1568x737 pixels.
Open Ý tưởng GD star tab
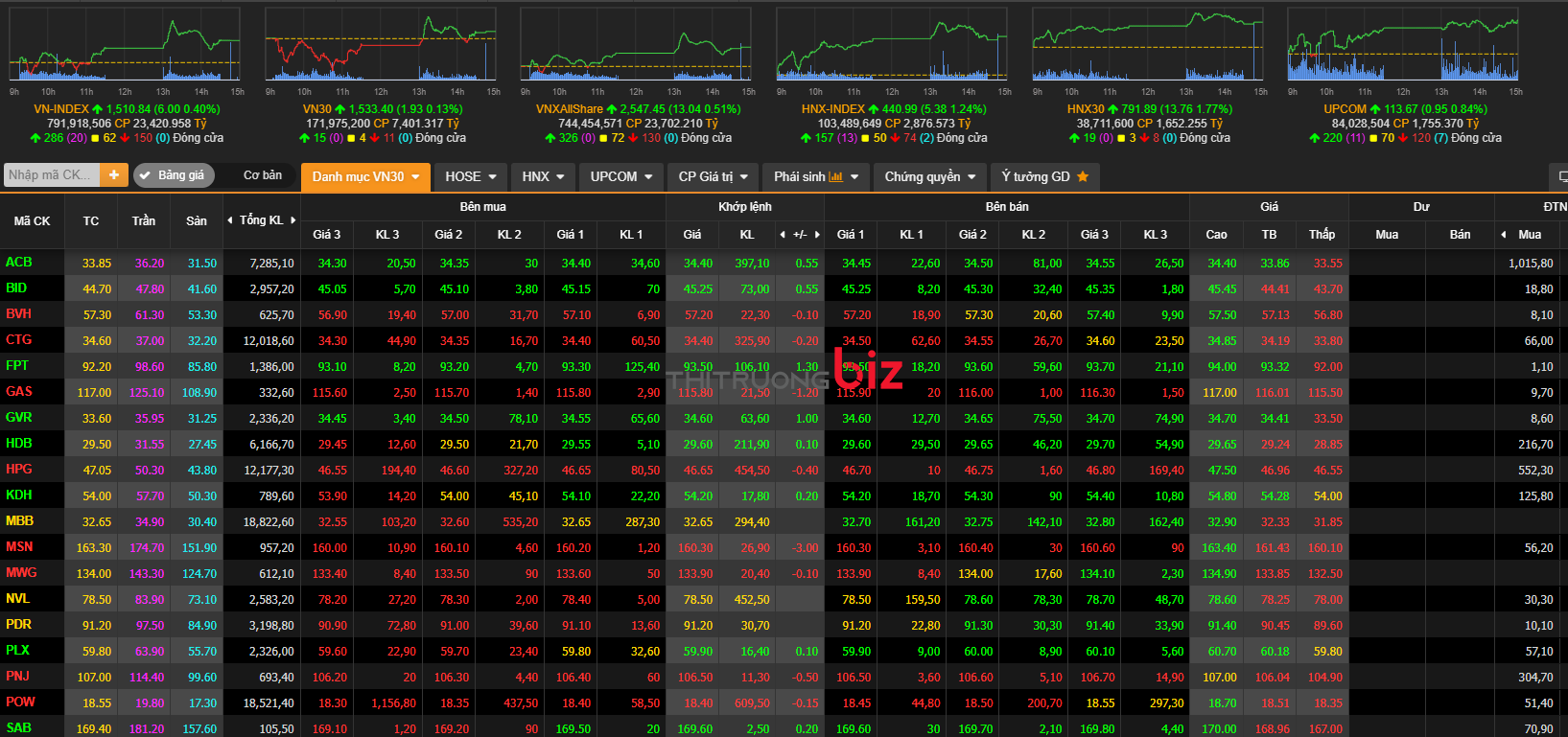(1044, 176)
